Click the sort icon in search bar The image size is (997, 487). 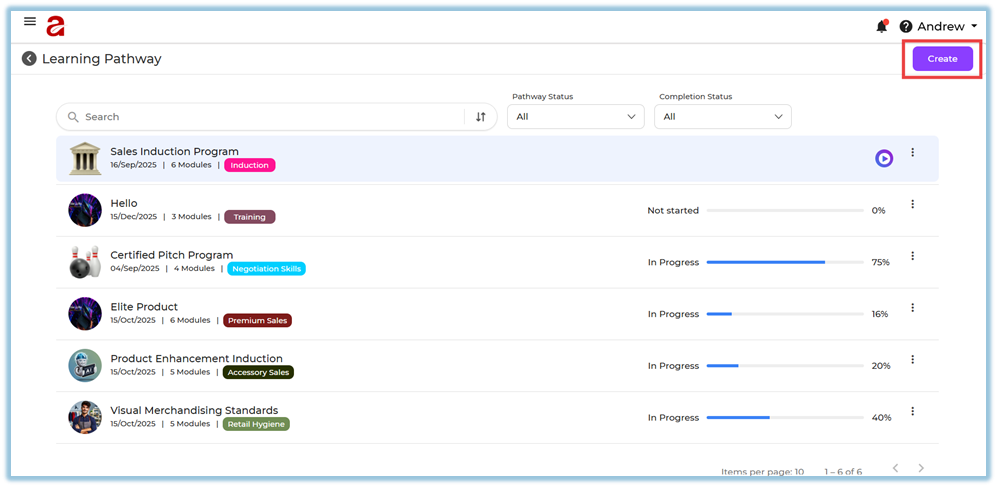click(481, 117)
